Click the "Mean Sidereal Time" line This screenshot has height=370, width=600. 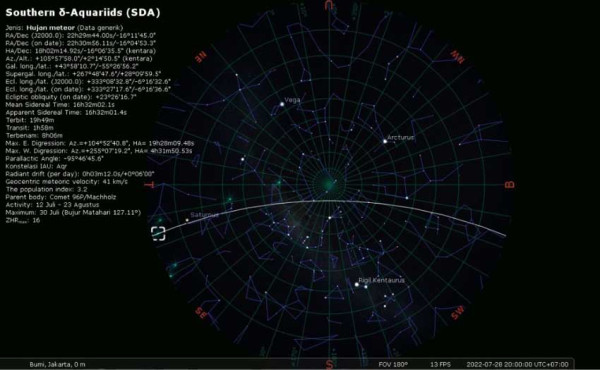tap(60, 104)
